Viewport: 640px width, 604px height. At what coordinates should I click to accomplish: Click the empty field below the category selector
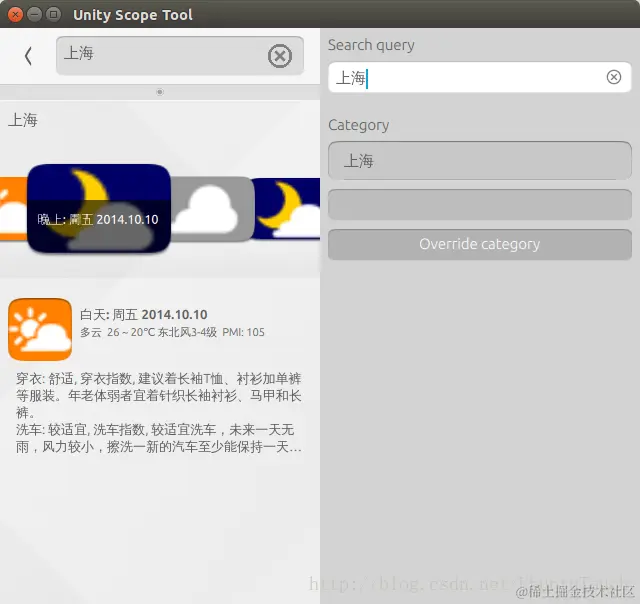480,204
